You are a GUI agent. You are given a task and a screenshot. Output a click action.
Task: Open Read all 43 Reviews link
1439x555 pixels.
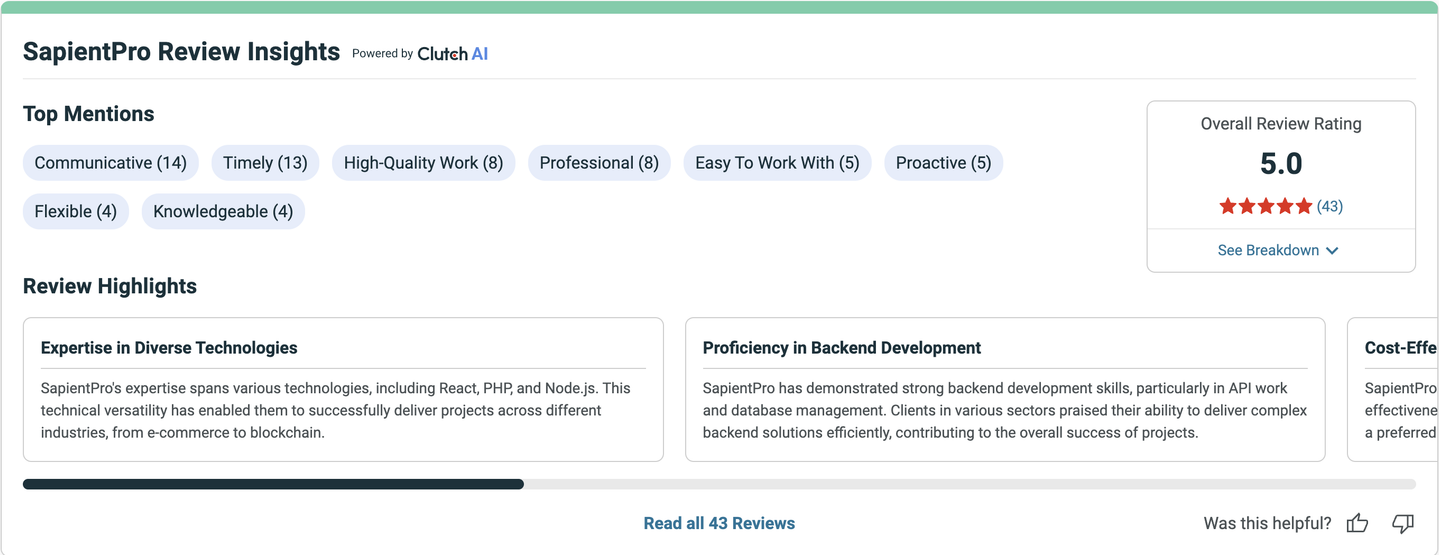(x=719, y=523)
